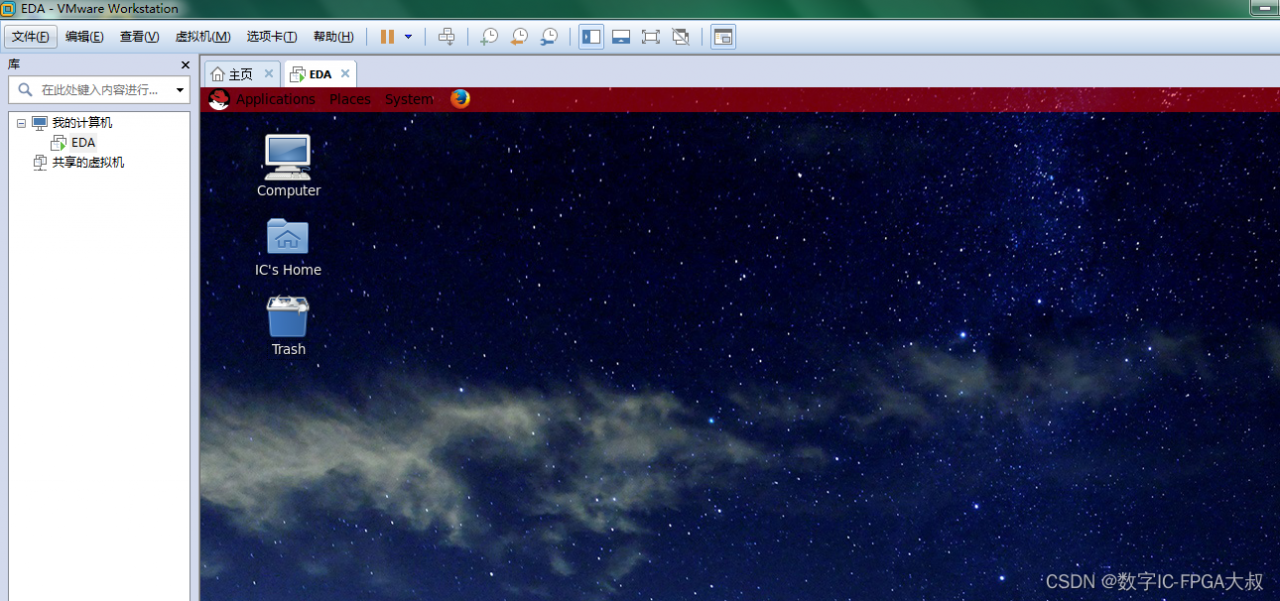Select 我的计算机 in the library tree

pyautogui.click(x=82, y=123)
